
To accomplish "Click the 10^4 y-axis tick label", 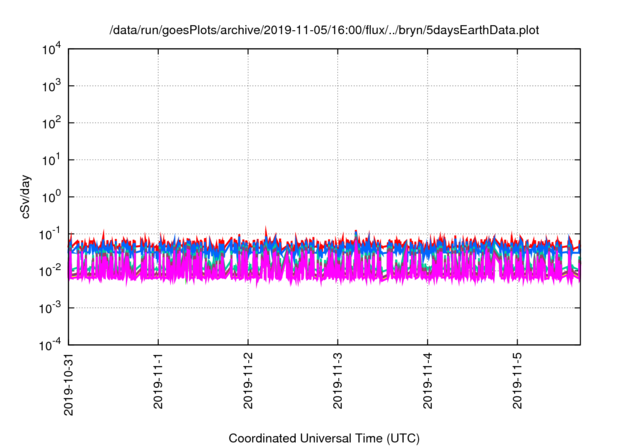I will (52, 49).
